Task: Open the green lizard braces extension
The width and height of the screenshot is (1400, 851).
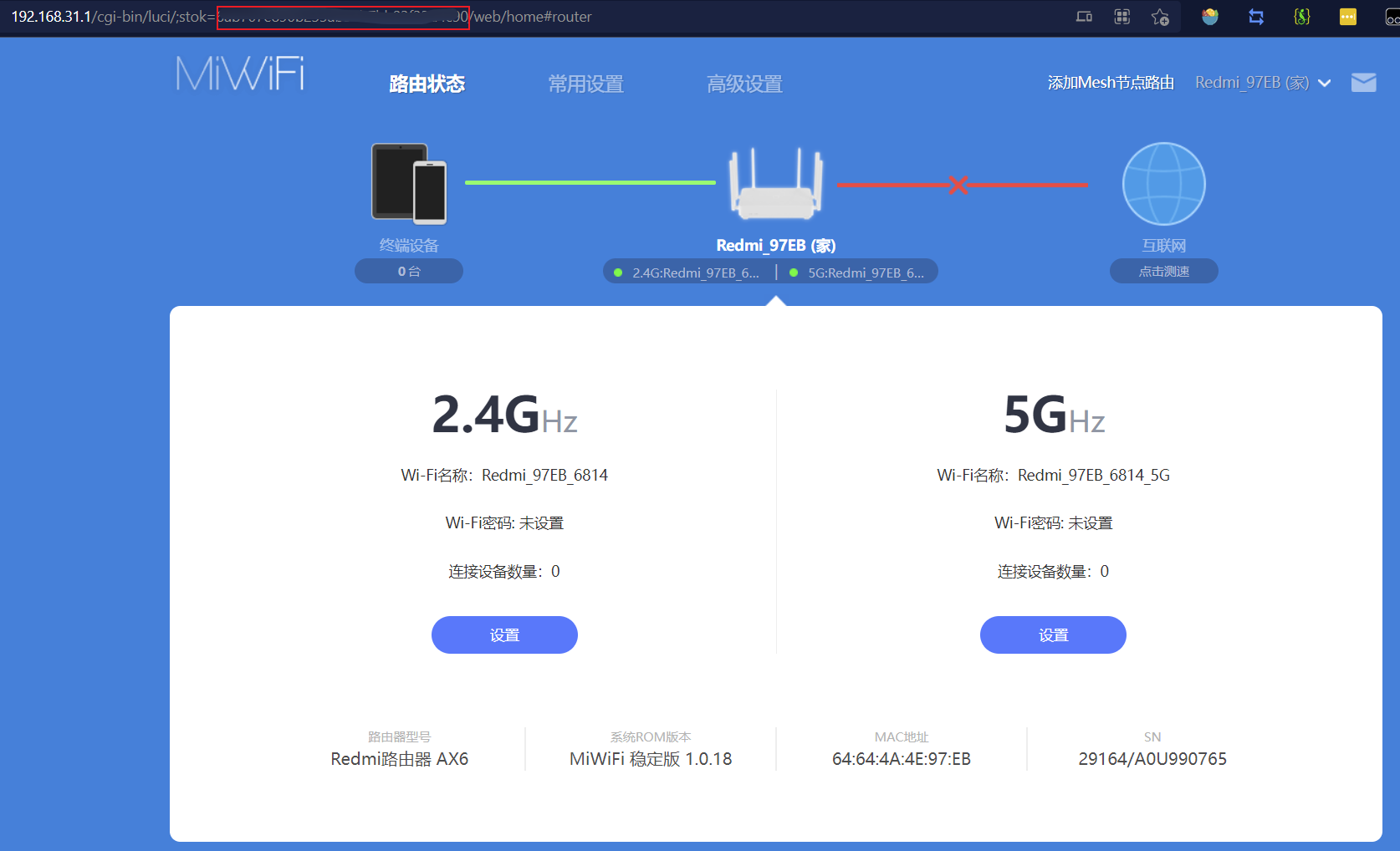Action: (x=1302, y=17)
